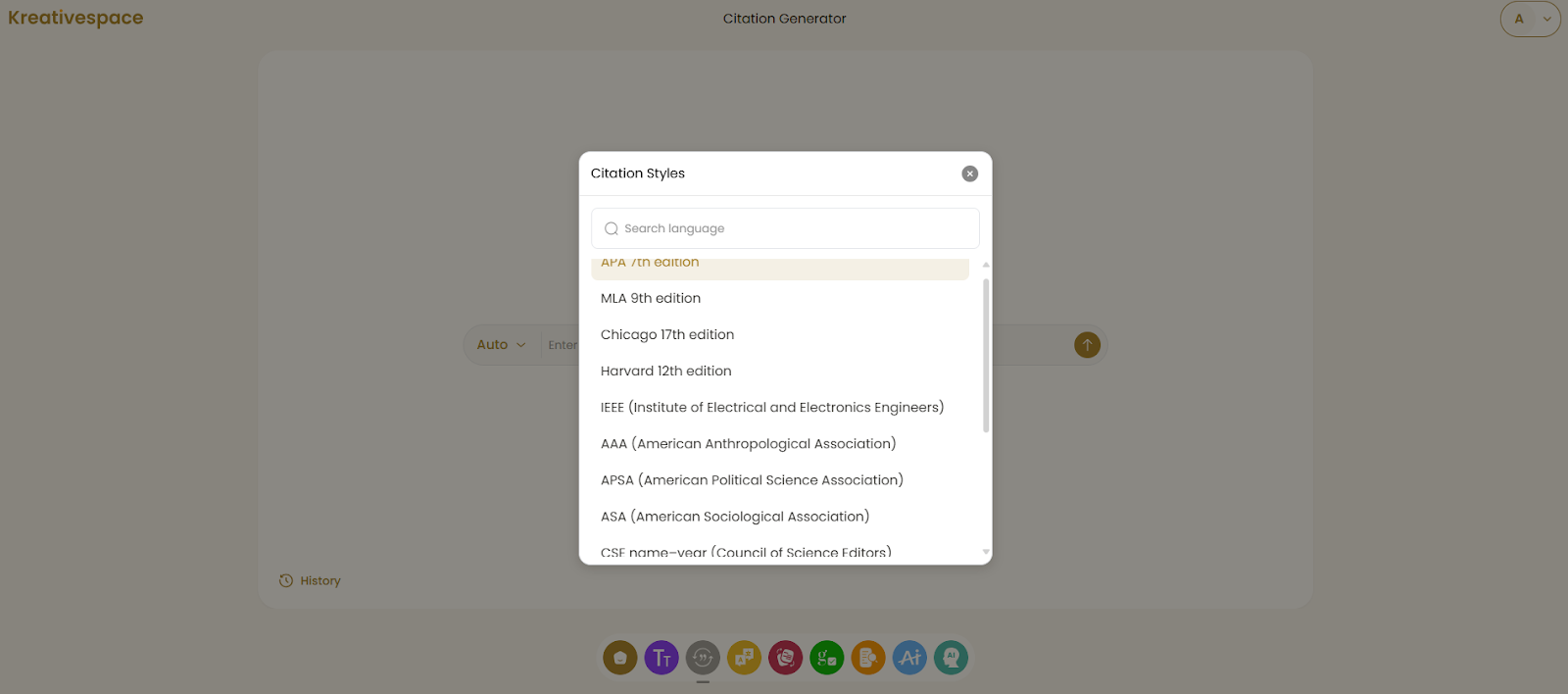1568x694 pixels.
Task: Open the Kreativespace home icon in the dock
Action: 619,657
